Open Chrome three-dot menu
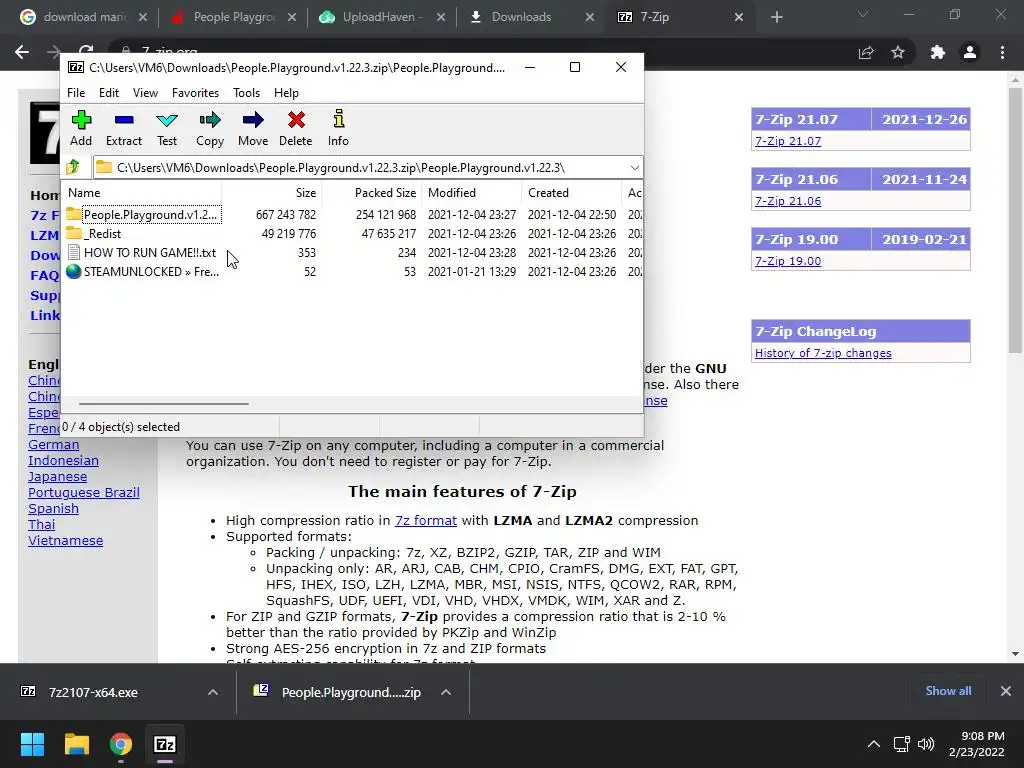The height and width of the screenshot is (768, 1024). pos(1002,52)
